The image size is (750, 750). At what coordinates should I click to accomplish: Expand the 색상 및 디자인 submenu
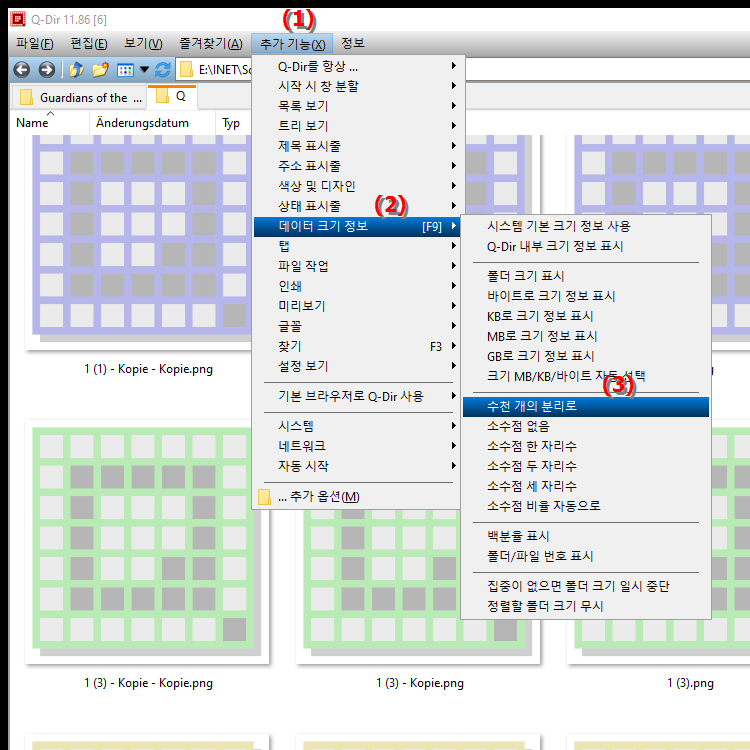pos(356,186)
